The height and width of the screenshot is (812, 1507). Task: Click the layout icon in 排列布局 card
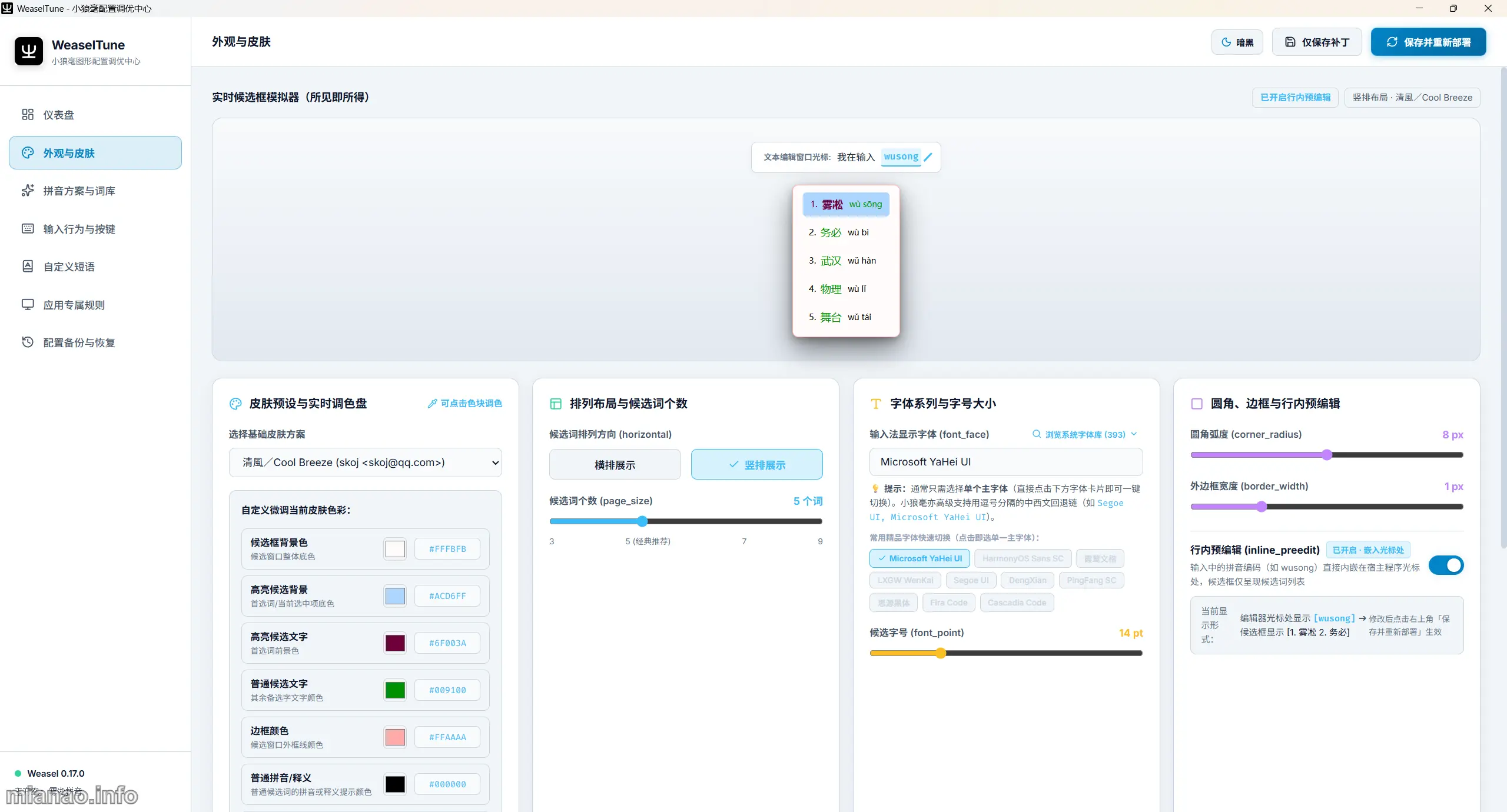(x=556, y=404)
